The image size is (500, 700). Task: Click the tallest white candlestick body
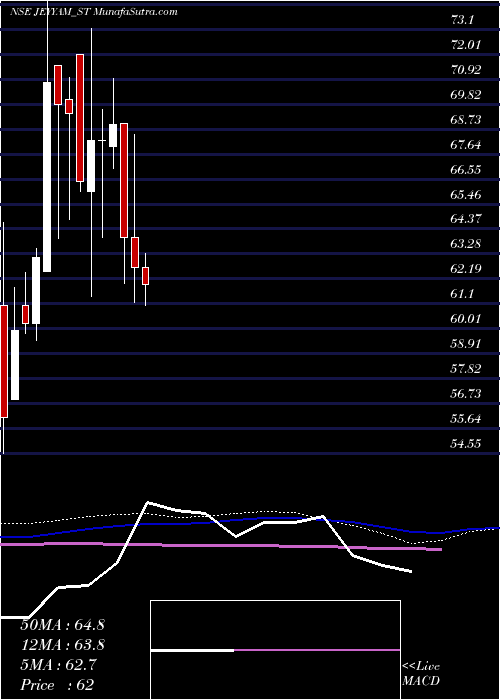(x=47, y=177)
